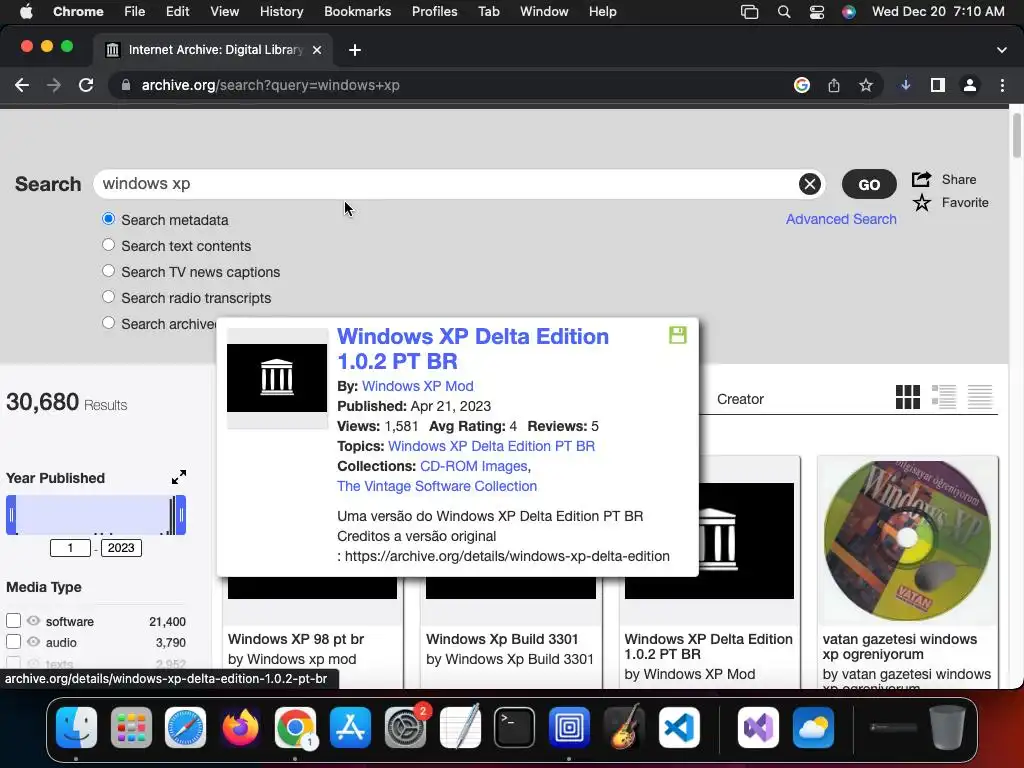
Task: Open macOS Control Center
Action: [816, 11]
